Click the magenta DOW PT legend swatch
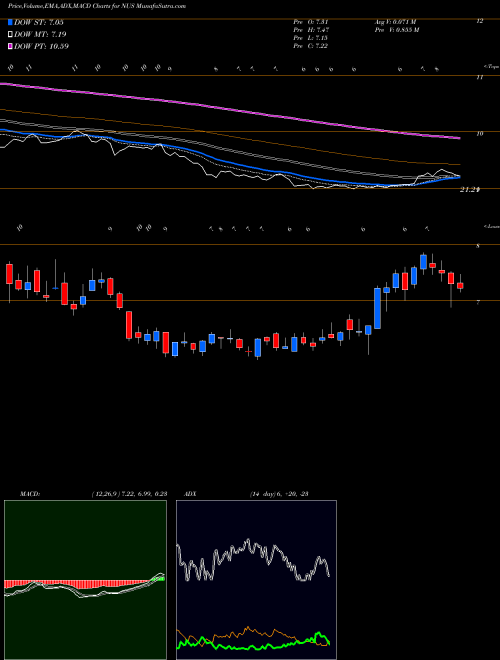 (x=11, y=46)
